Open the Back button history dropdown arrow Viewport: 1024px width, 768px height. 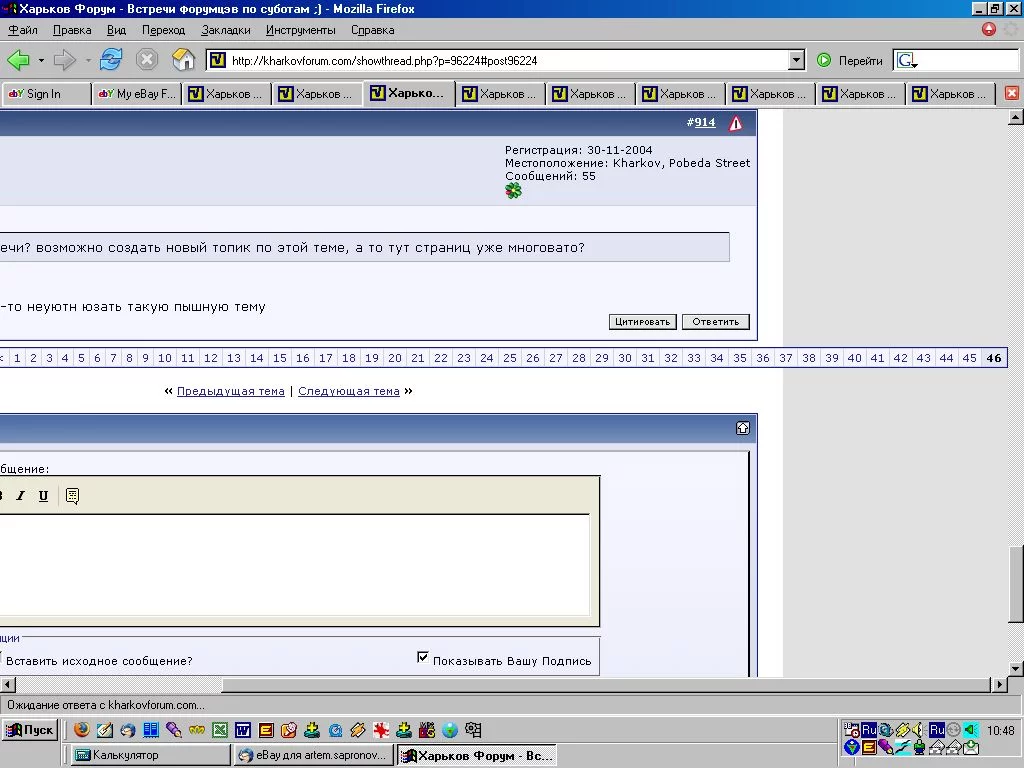pyautogui.click(x=41, y=61)
